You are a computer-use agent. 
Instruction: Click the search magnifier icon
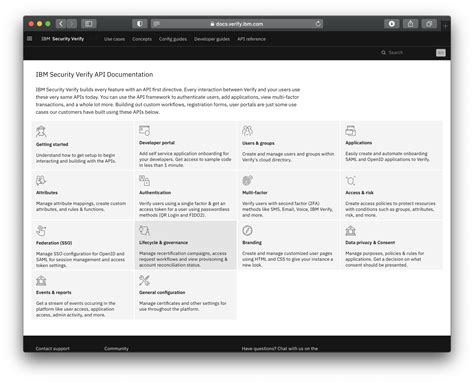383,52
